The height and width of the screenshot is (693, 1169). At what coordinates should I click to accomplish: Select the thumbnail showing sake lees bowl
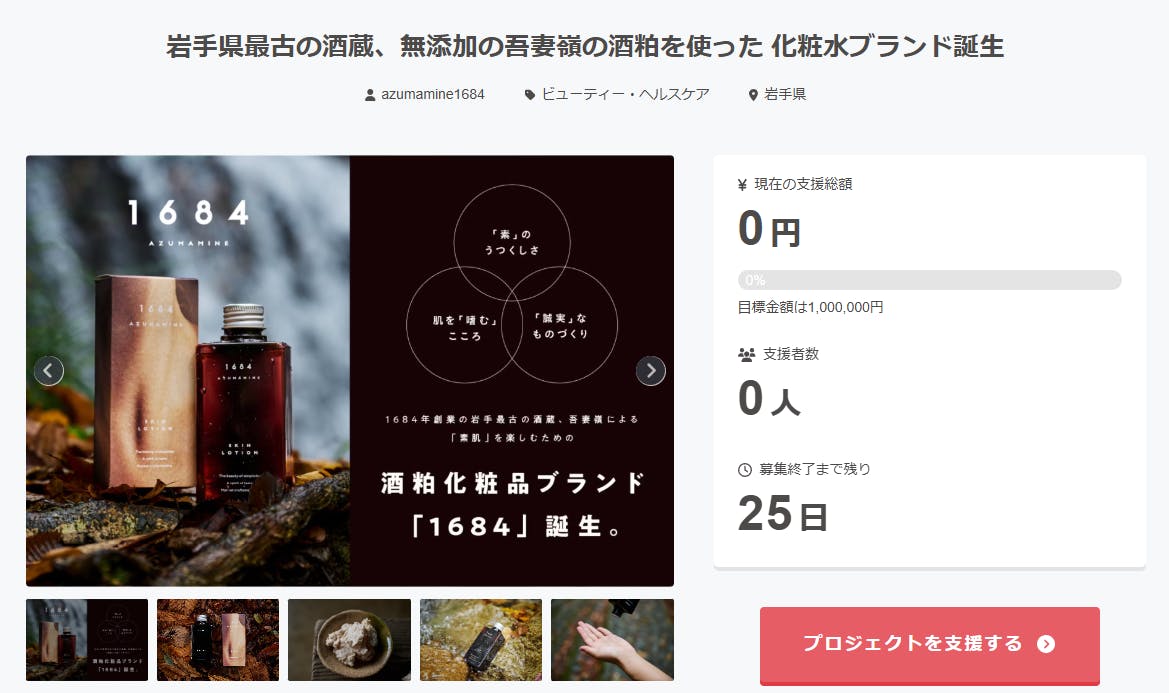pos(350,640)
